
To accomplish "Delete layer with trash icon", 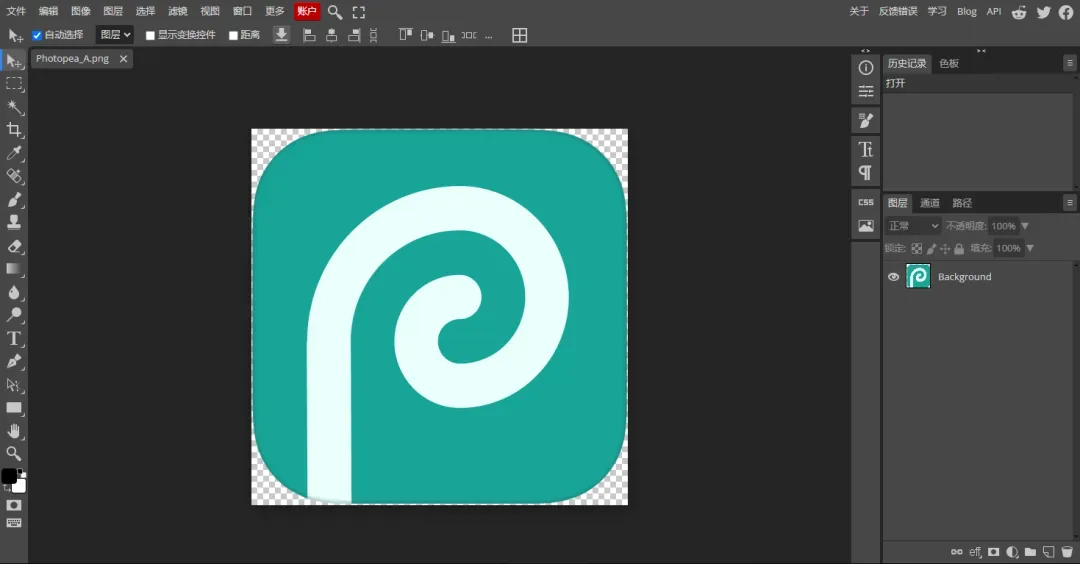I will pyautogui.click(x=1067, y=552).
